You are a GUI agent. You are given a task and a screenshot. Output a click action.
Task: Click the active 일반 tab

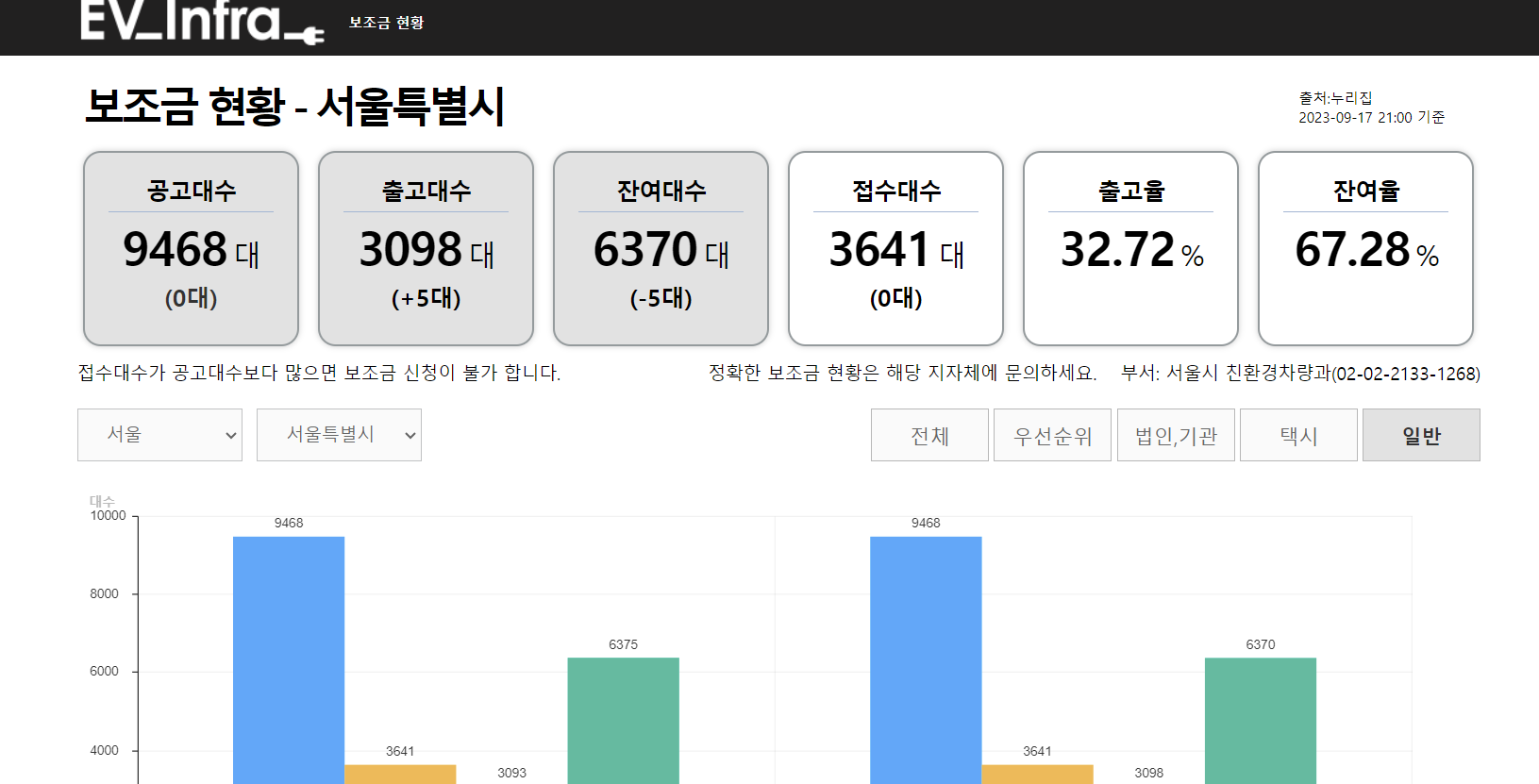click(1421, 435)
